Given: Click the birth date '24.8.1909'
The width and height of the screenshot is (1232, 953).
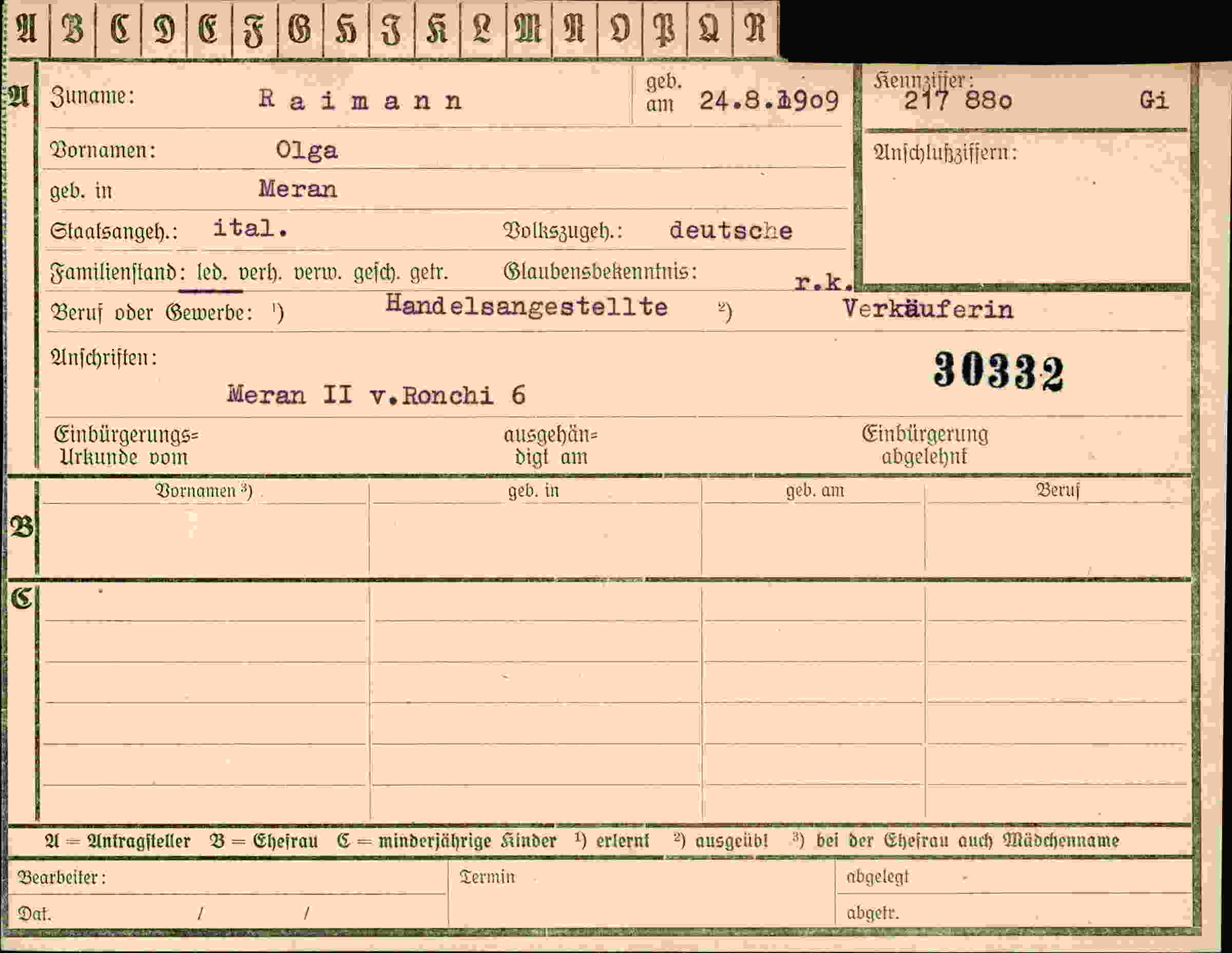Looking at the screenshot, I should coord(769,102).
